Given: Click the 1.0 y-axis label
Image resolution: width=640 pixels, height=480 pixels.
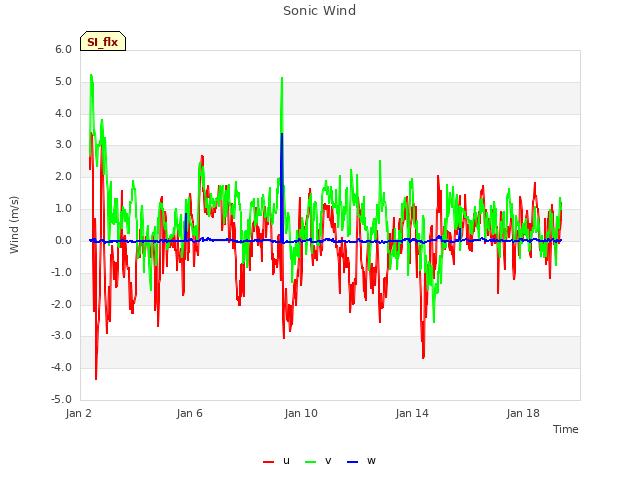Looking at the screenshot, I should coord(64,209).
